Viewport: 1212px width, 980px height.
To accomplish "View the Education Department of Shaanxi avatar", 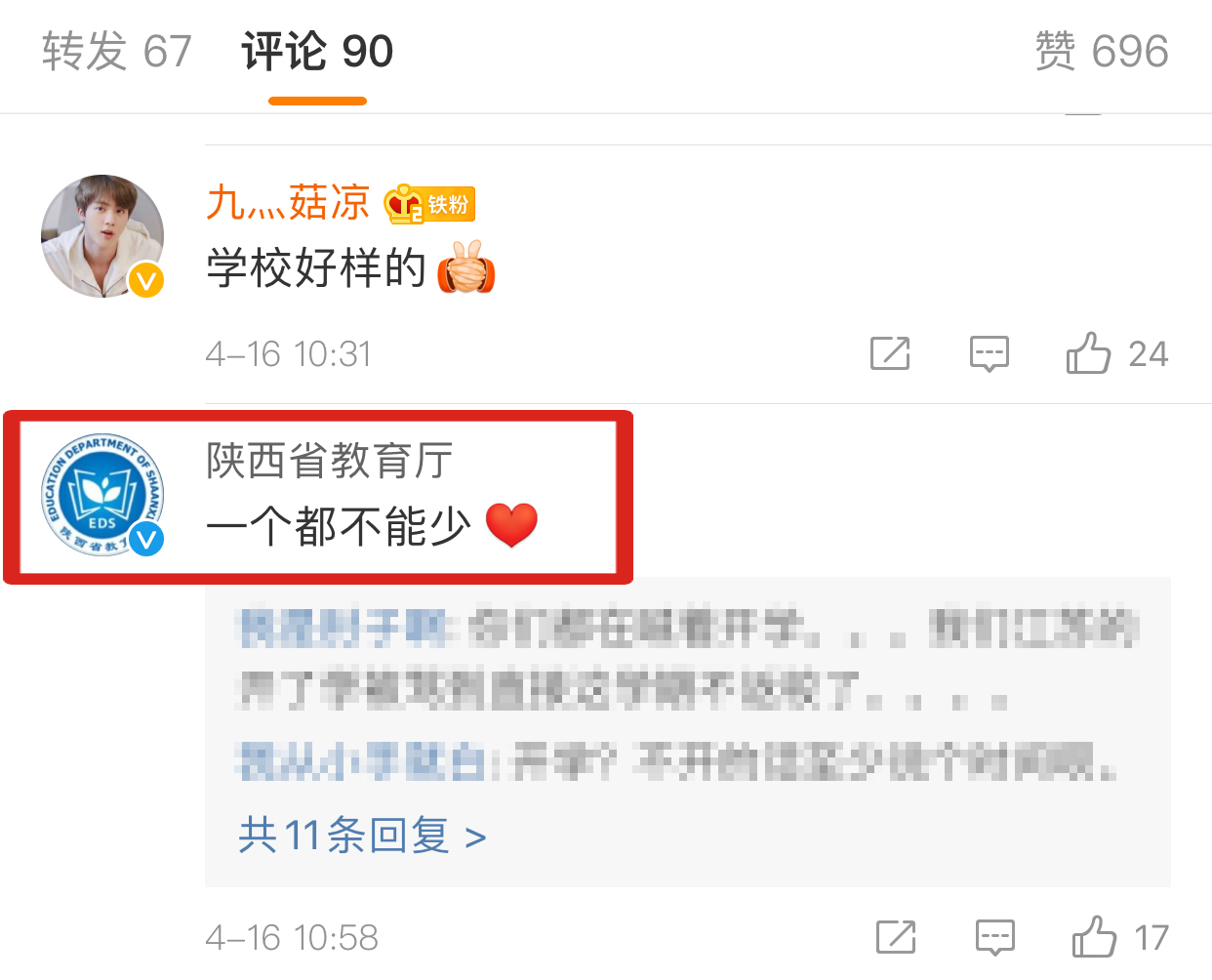I will click(x=102, y=494).
